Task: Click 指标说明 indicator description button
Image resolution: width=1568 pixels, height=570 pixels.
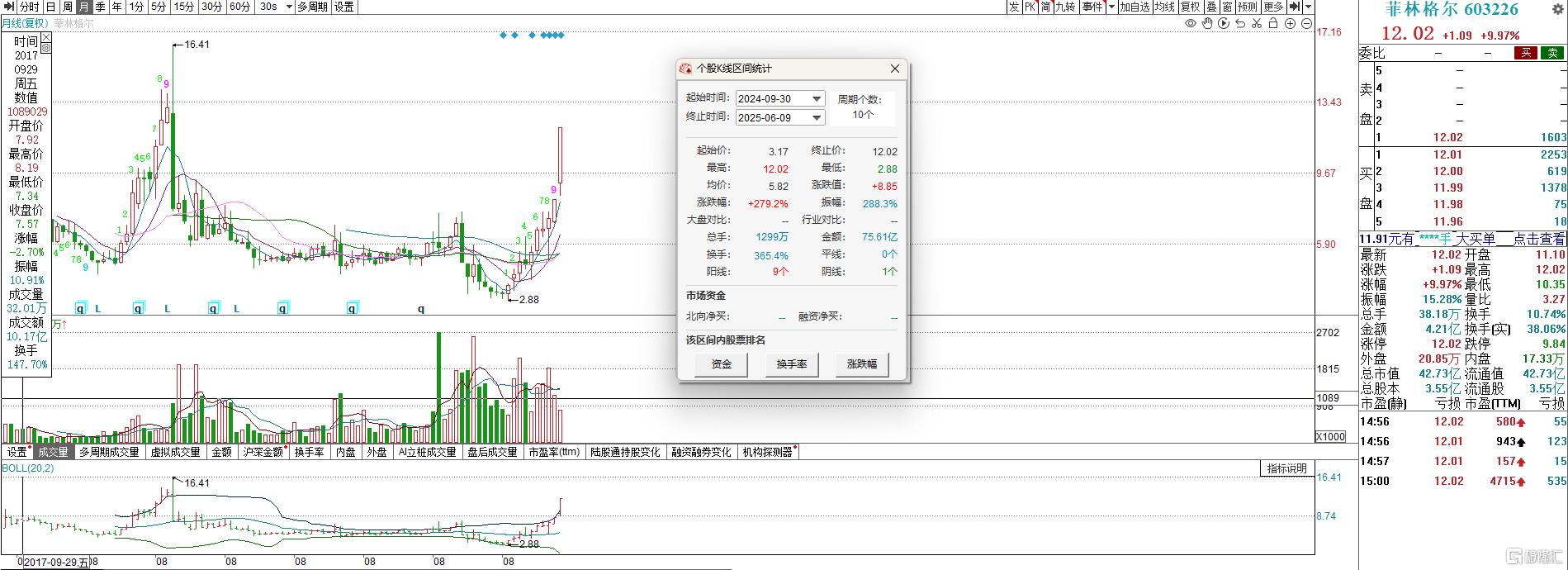Action: tap(1286, 468)
